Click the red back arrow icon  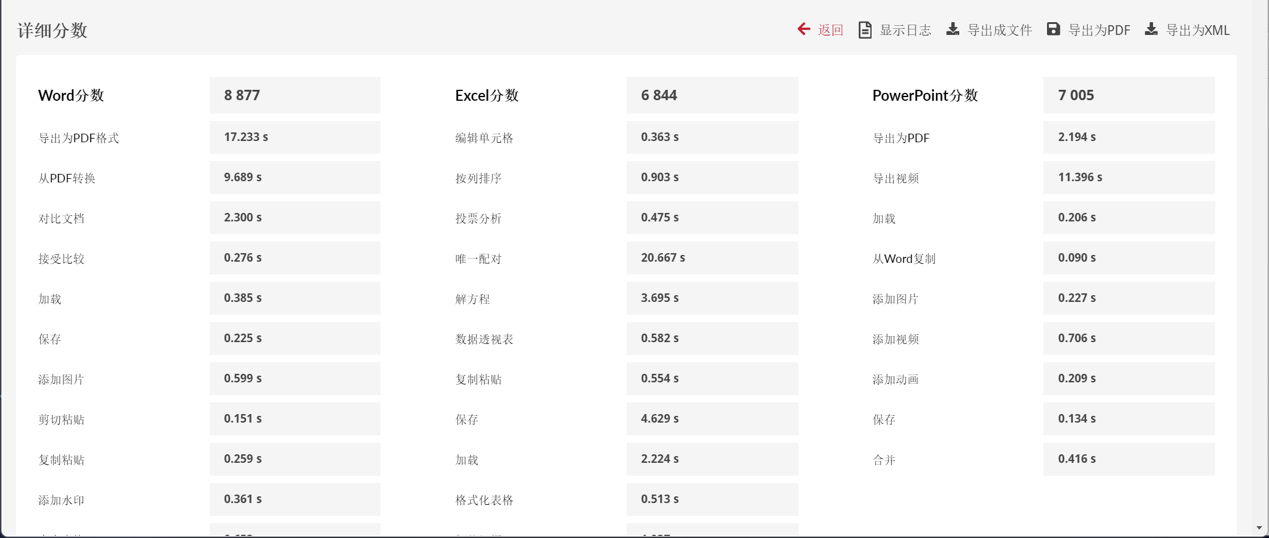coord(804,29)
